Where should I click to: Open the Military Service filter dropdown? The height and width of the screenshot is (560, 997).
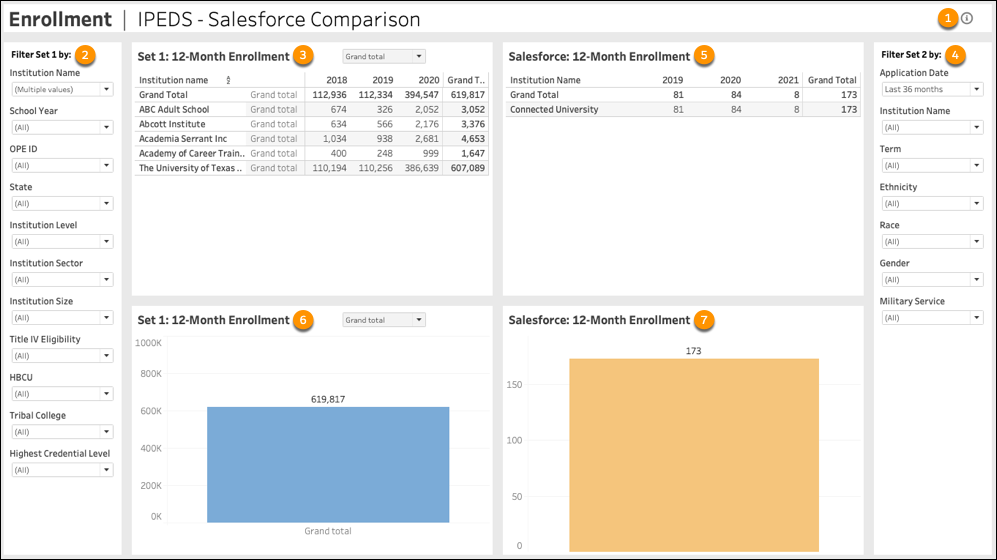click(932, 318)
